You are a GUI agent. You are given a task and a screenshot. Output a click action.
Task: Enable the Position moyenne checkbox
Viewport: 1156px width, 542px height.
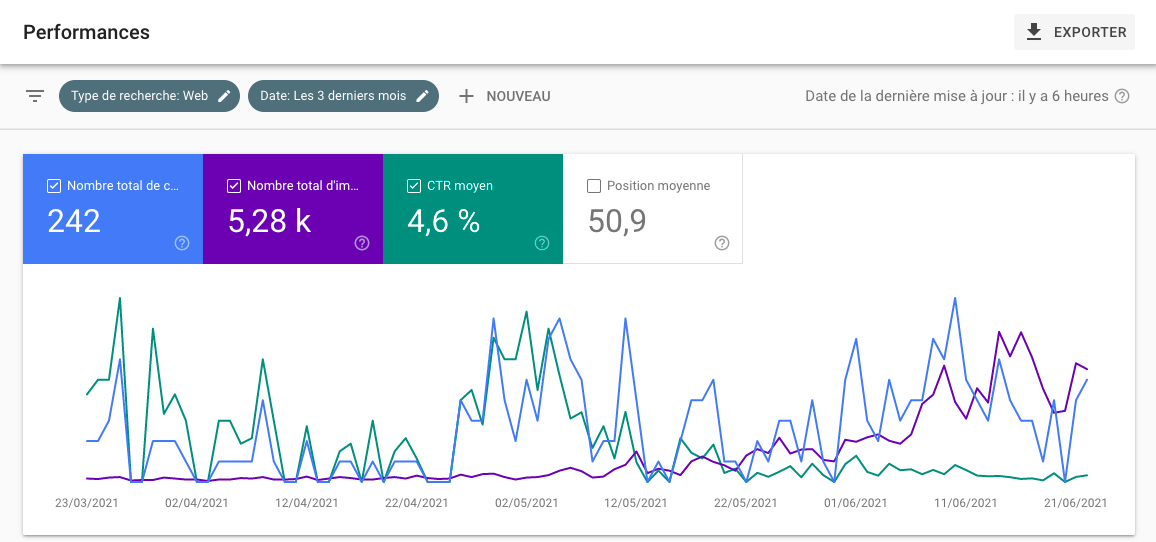(593, 186)
